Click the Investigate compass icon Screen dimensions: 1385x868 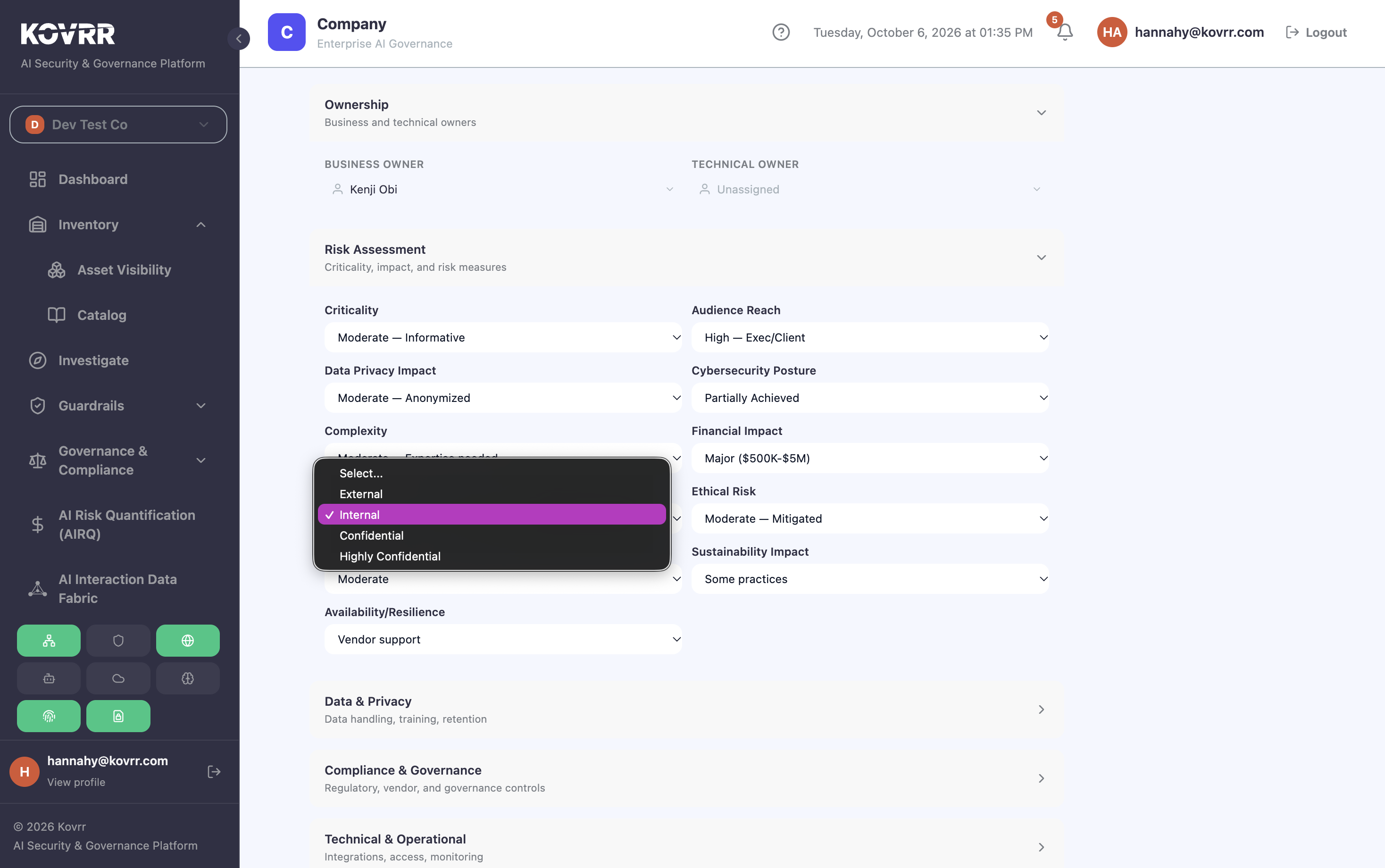(x=38, y=360)
